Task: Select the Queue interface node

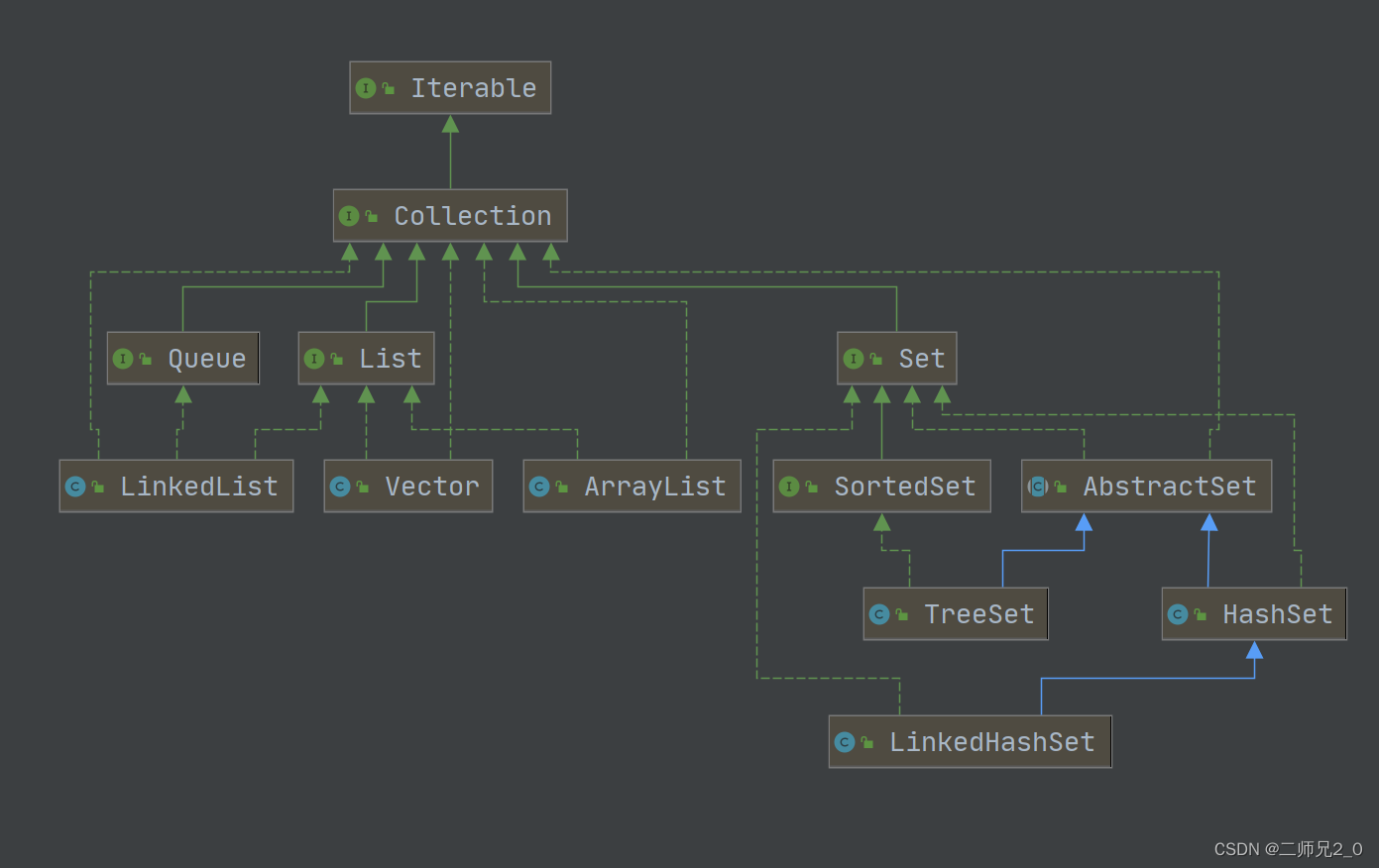Action: [x=183, y=359]
